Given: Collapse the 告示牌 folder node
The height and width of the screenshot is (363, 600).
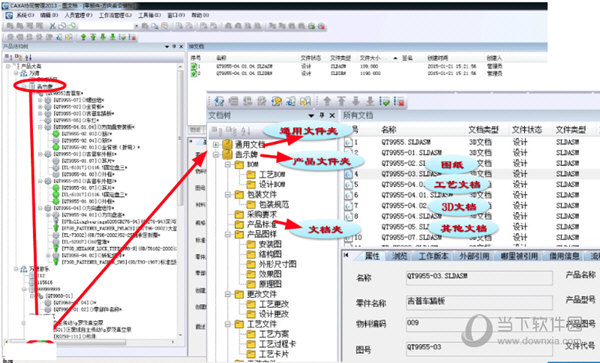Looking at the screenshot, I should (x=216, y=155).
